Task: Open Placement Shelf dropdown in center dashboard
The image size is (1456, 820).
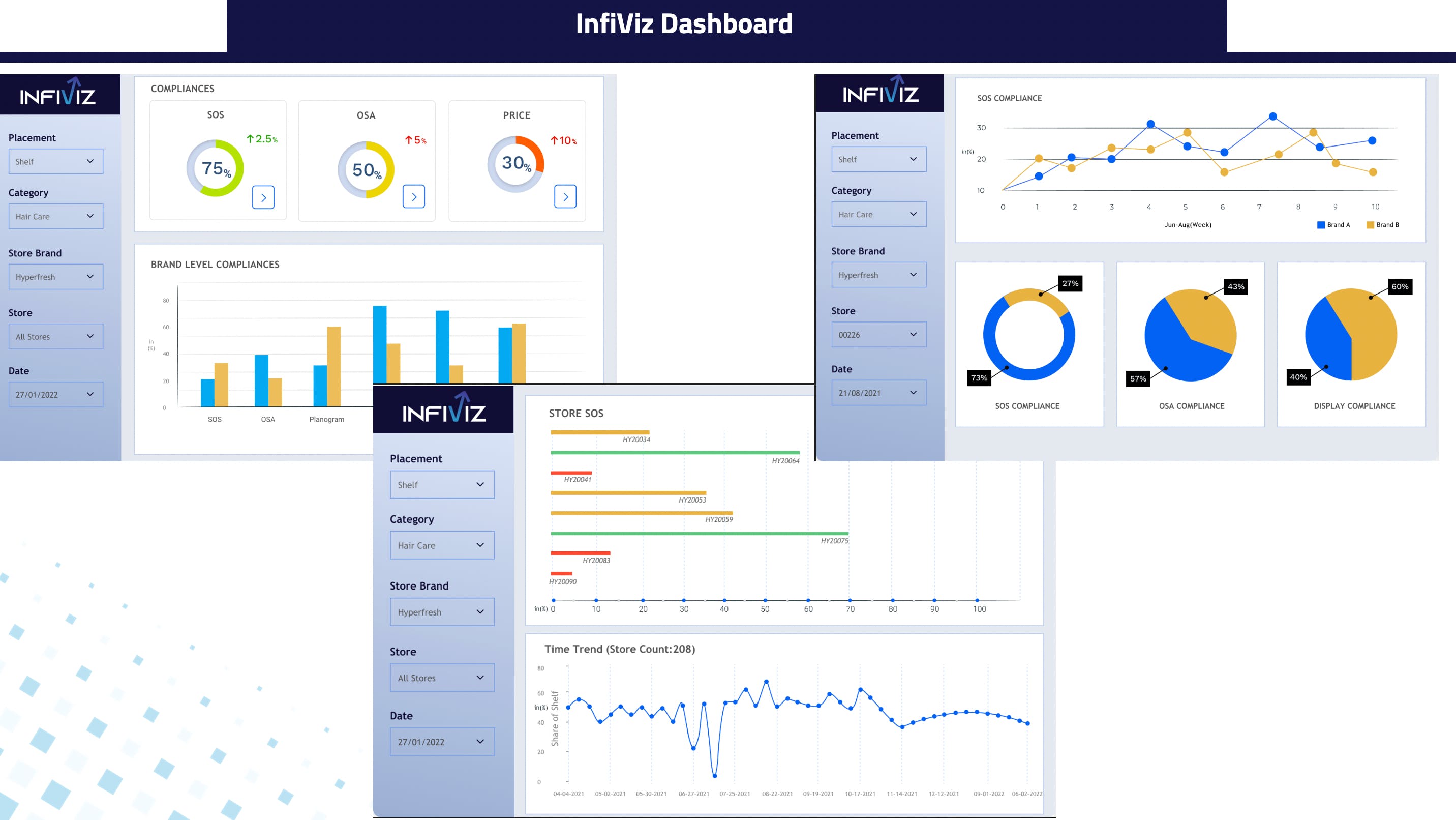Action: click(442, 485)
